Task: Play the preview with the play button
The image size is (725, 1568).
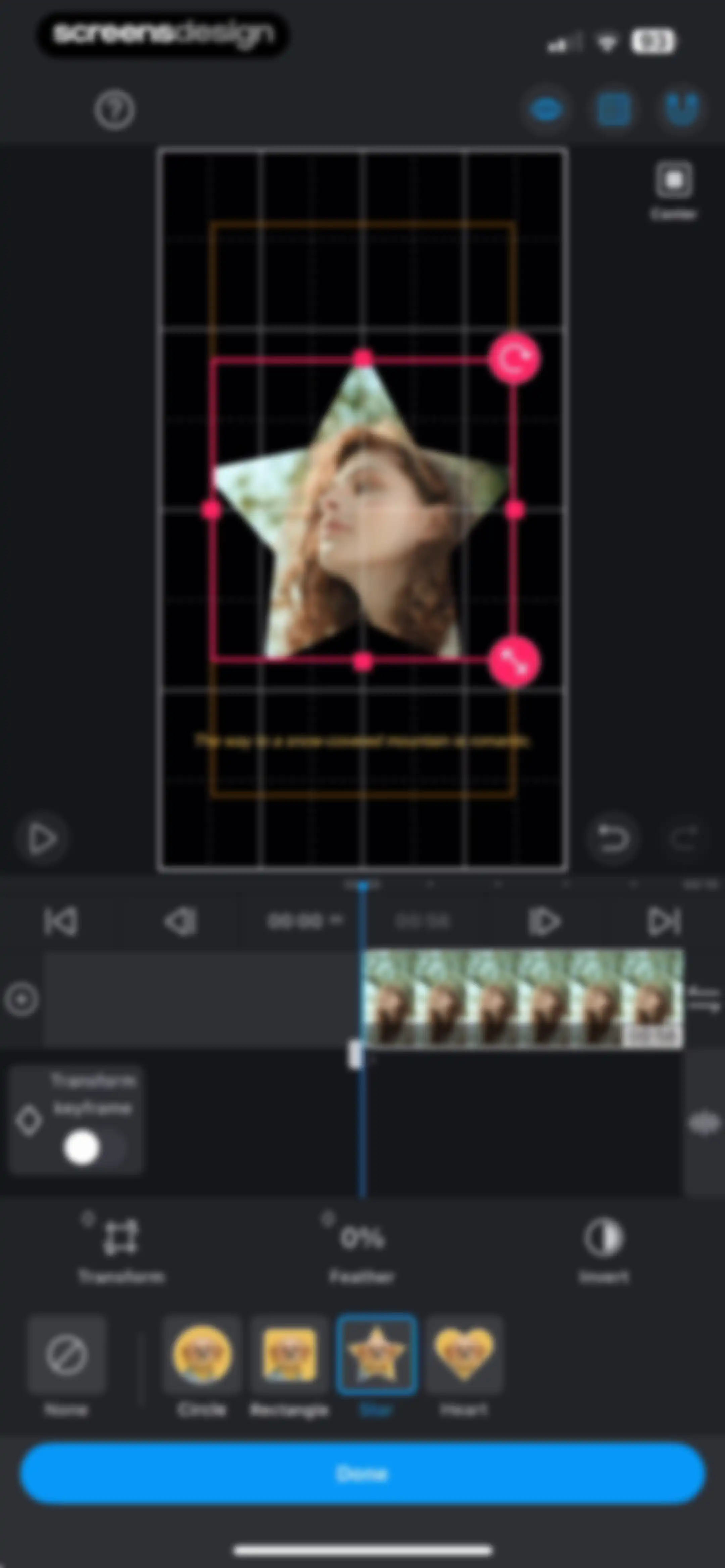Action: click(x=43, y=838)
